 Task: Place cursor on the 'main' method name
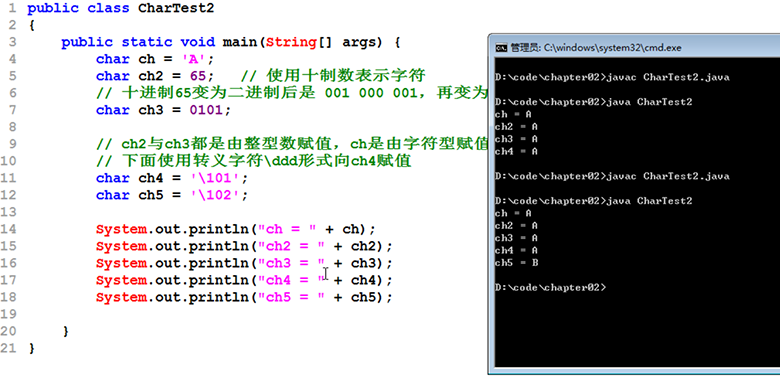[x=240, y=42]
